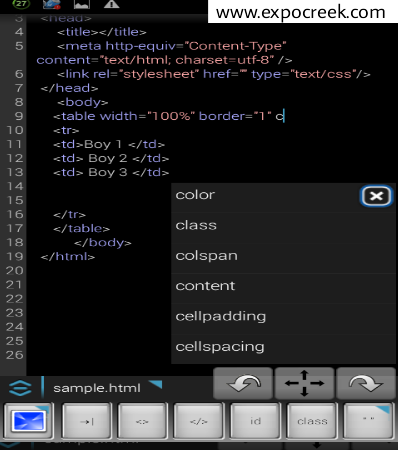Tap the closing </head> tag
This screenshot has width=398, height=450.
pyautogui.click(x=69, y=88)
